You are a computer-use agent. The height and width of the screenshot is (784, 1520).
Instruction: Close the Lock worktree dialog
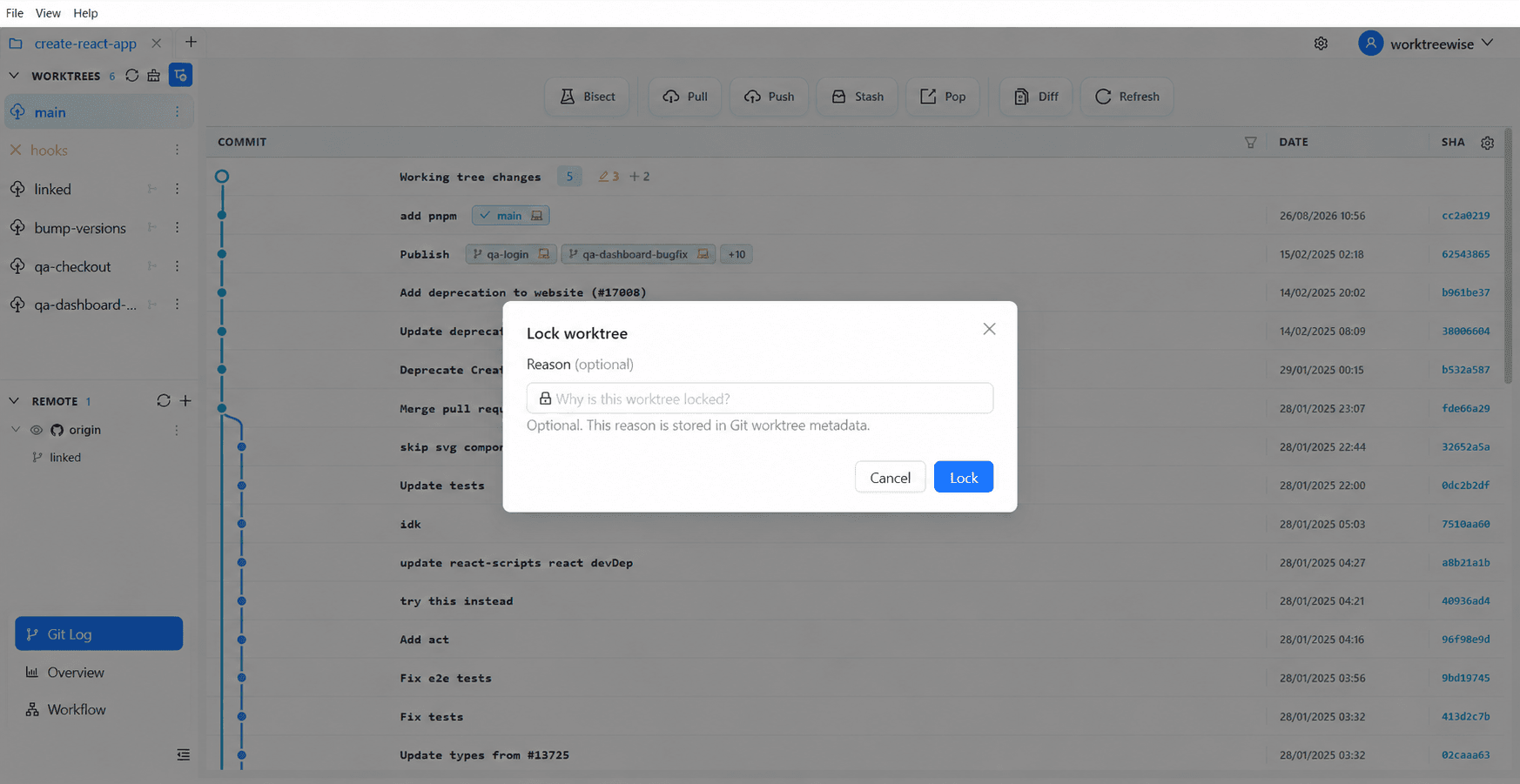989,329
